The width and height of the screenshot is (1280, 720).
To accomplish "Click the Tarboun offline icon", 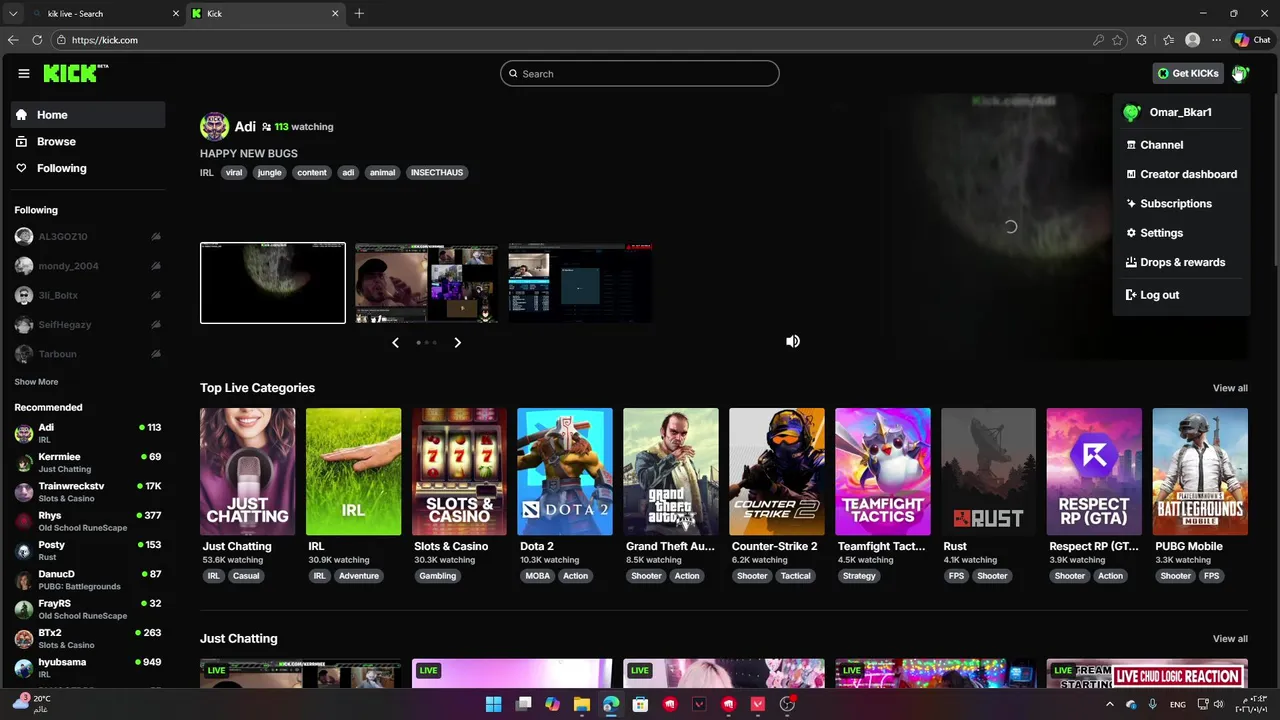I will point(156,354).
